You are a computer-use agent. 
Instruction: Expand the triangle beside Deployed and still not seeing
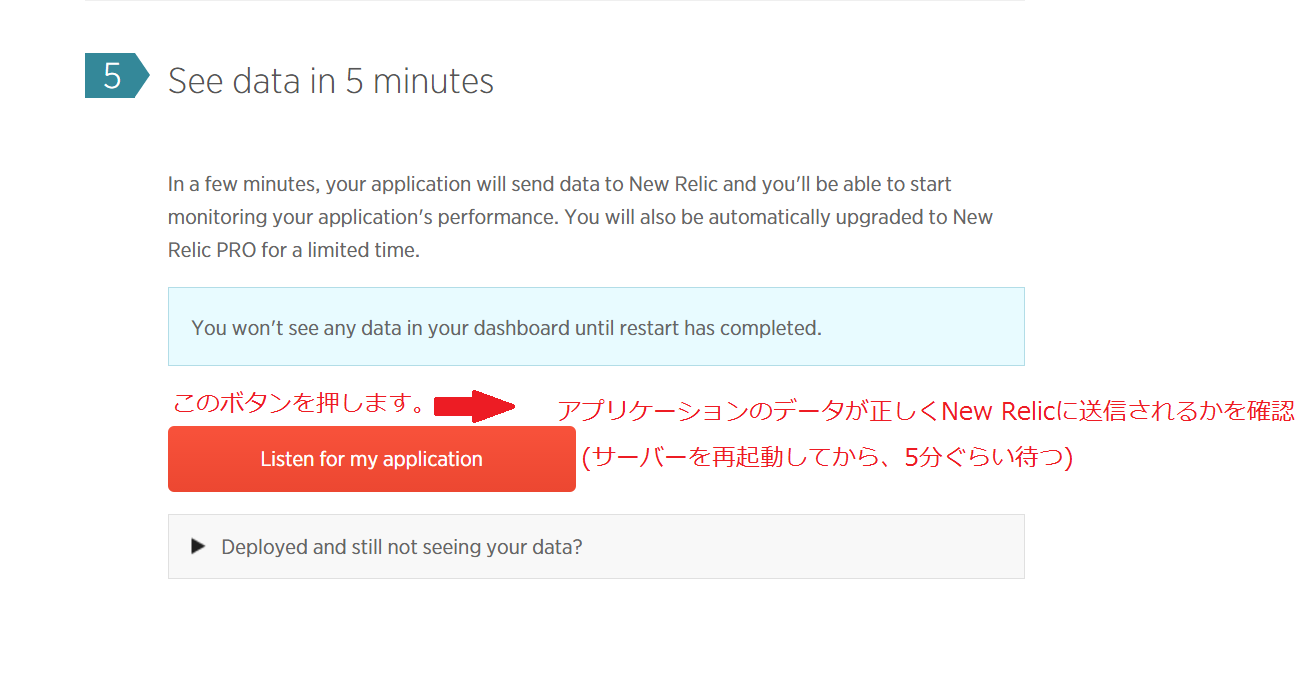[198, 546]
